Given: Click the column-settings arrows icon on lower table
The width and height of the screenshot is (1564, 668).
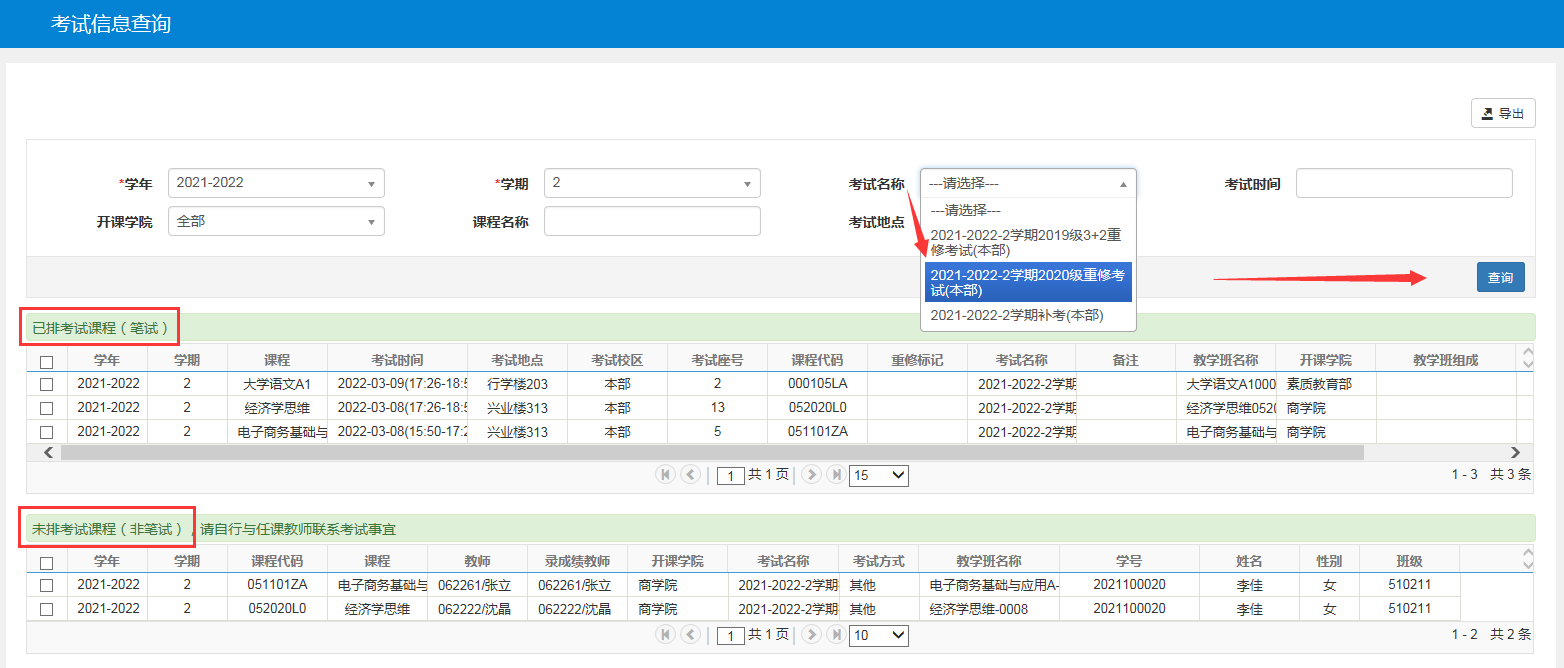Looking at the screenshot, I should (x=1526, y=558).
